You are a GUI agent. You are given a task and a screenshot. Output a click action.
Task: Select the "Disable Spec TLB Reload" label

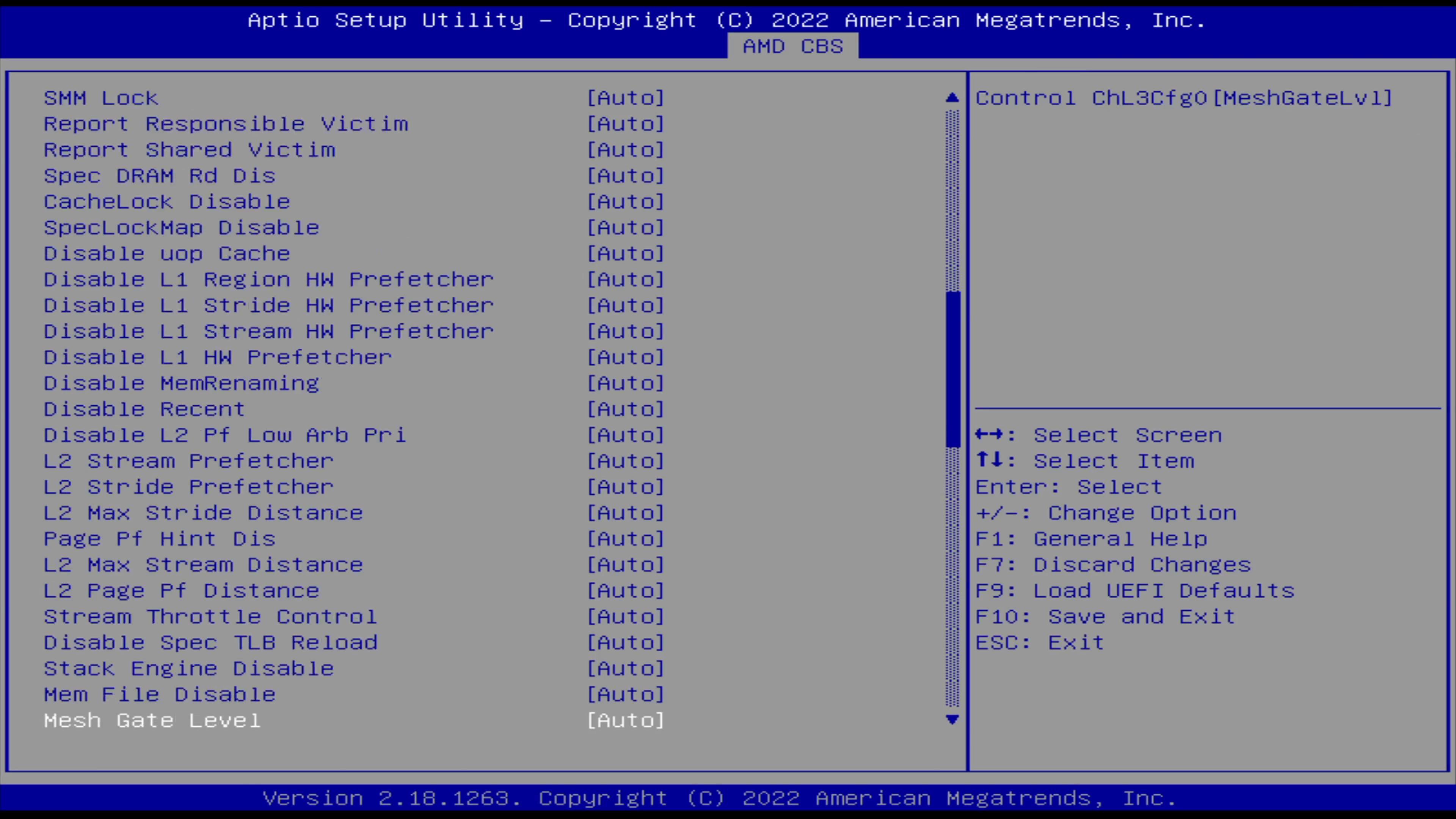coord(211,643)
